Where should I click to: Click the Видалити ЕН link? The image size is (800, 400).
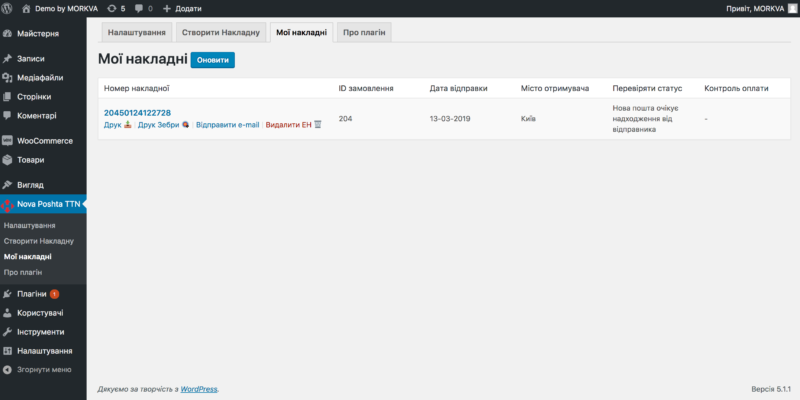(288, 124)
